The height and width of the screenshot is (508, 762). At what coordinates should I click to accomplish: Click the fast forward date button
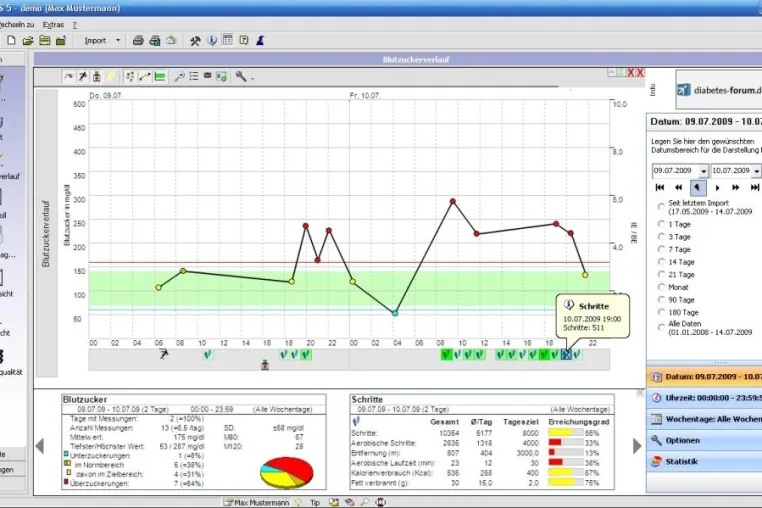(736, 187)
